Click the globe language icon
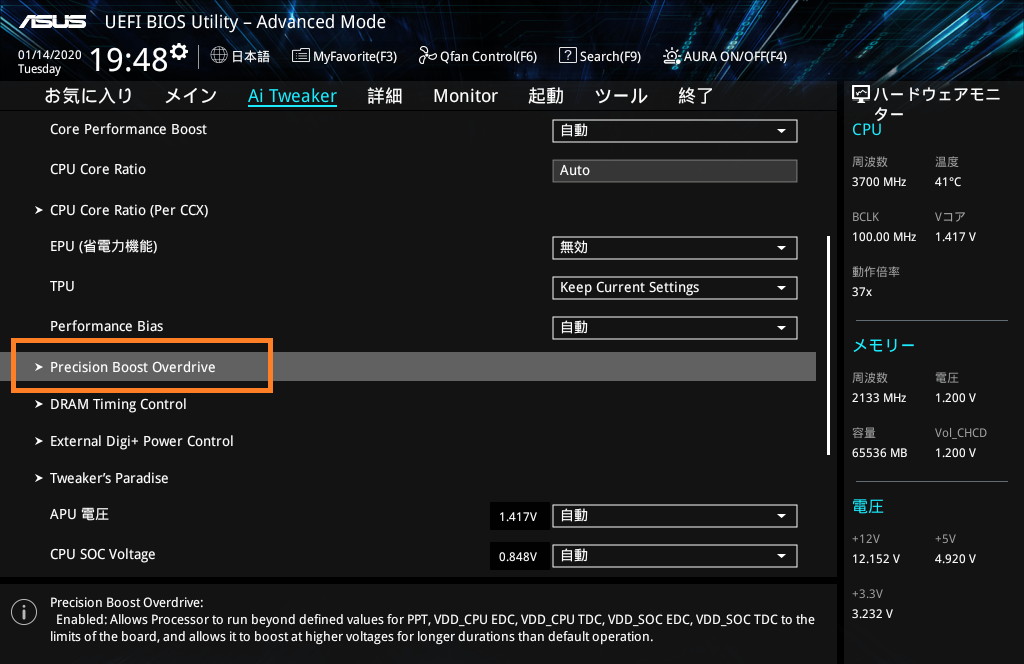The image size is (1024, 664). (x=219, y=55)
